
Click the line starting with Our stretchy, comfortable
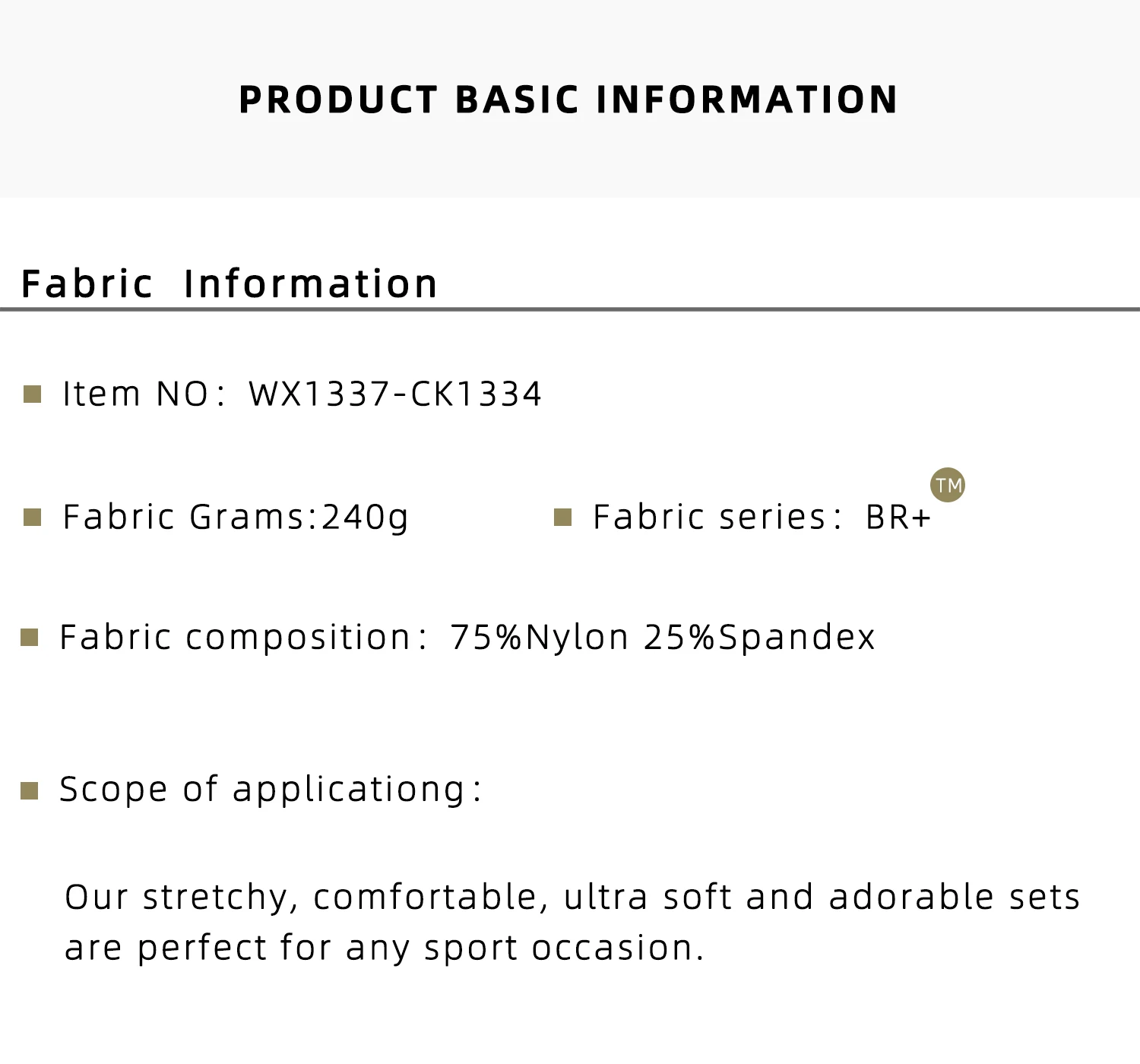(572, 897)
